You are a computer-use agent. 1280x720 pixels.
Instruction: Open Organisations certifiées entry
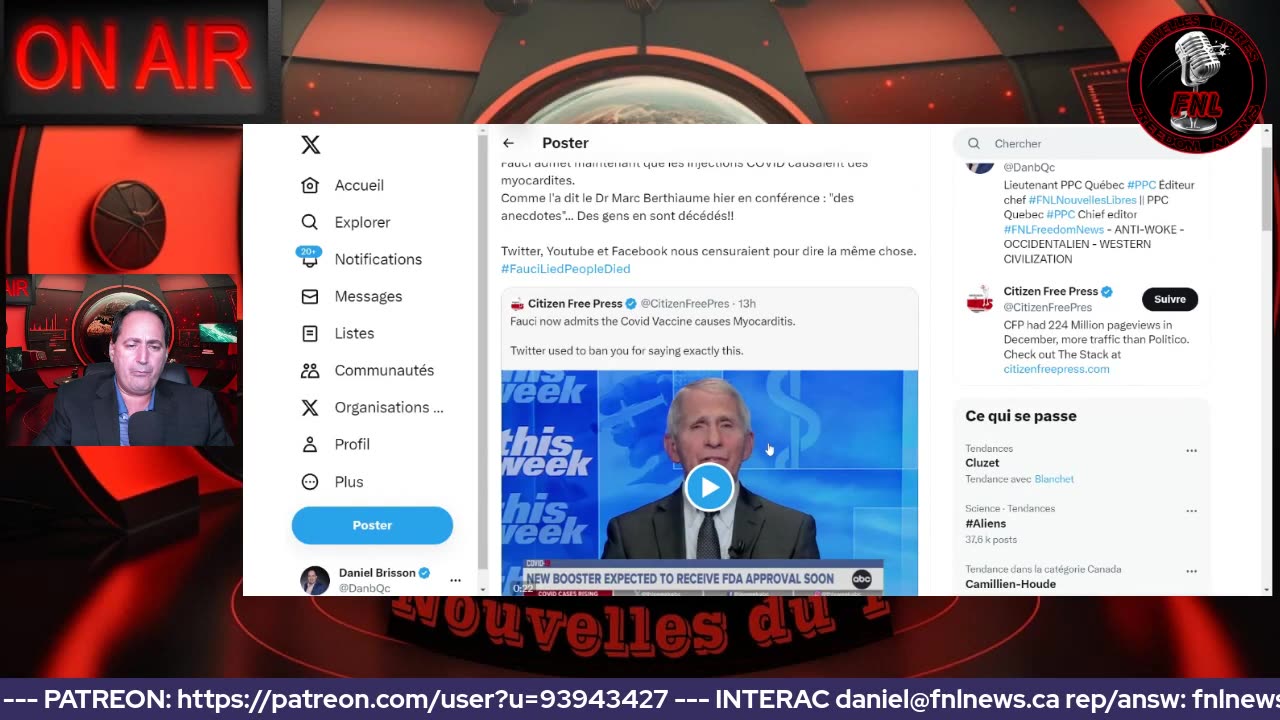click(373, 407)
